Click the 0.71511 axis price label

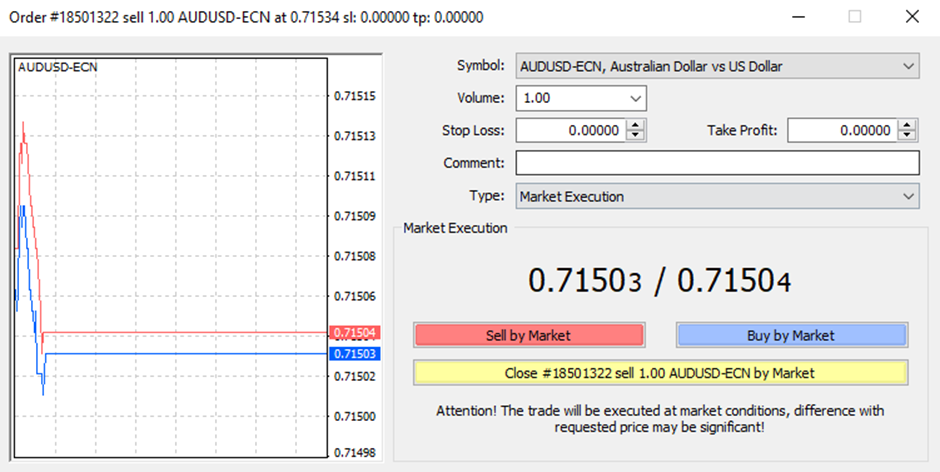pos(355,176)
